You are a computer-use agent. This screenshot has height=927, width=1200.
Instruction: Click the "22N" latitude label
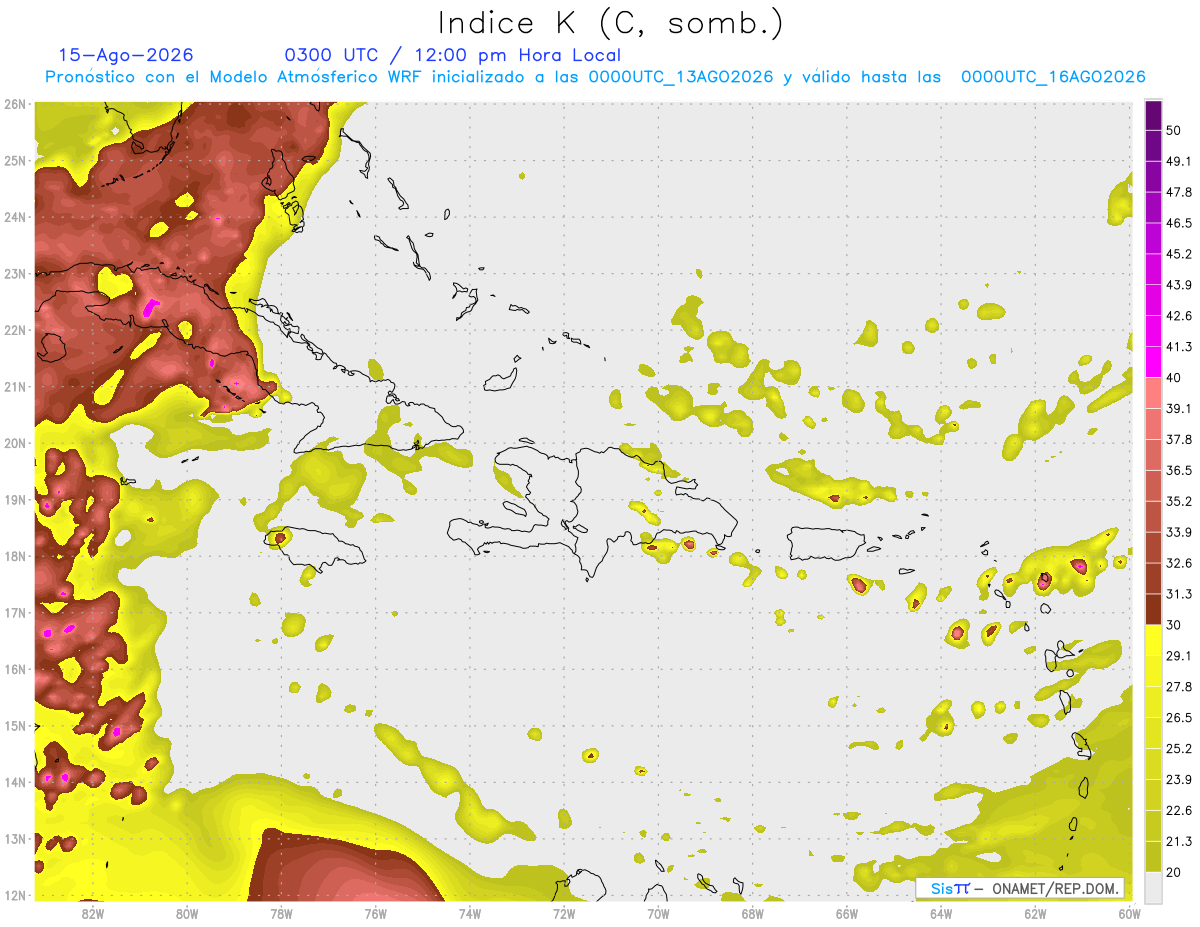coord(15,330)
